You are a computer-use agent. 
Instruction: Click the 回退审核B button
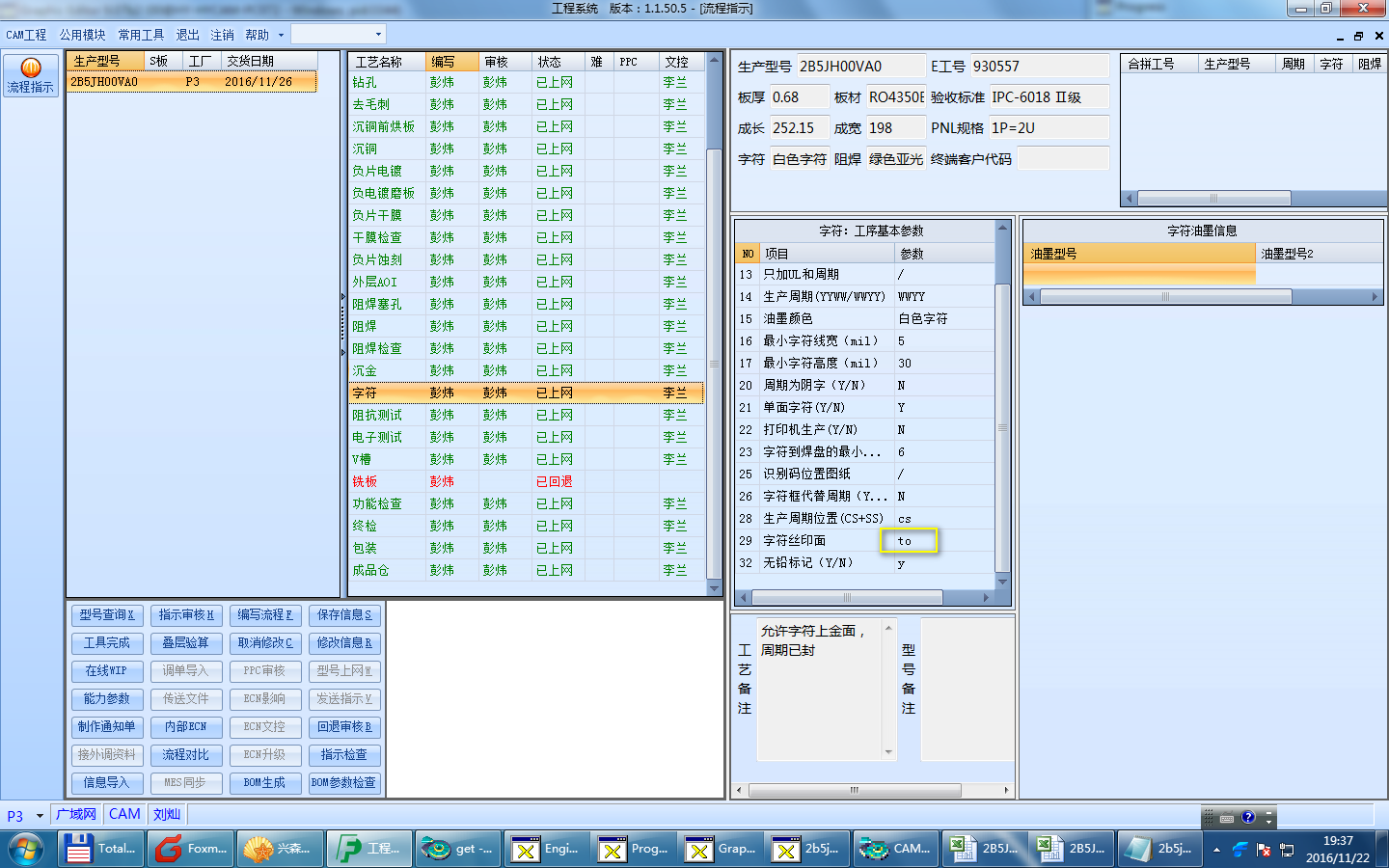344,727
